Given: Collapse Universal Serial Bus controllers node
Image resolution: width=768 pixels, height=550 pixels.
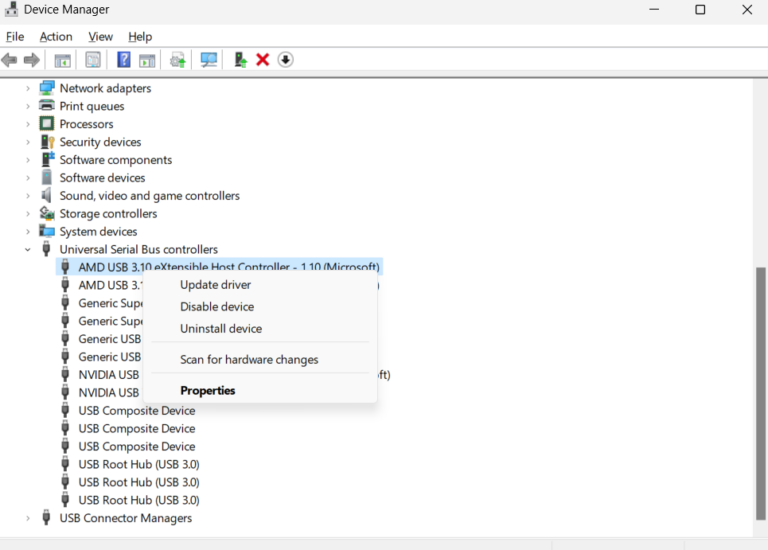Looking at the screenshot, I should pos(28,250).
